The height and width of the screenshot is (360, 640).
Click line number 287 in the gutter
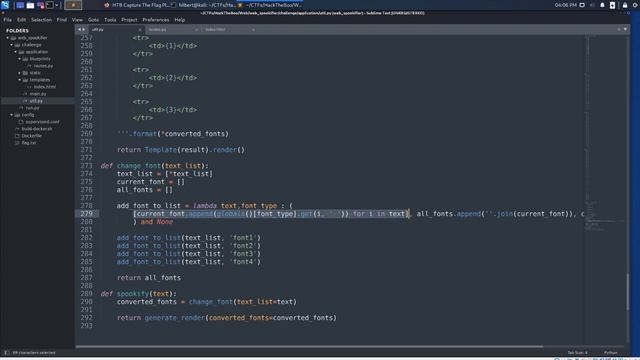coord(87,278)
